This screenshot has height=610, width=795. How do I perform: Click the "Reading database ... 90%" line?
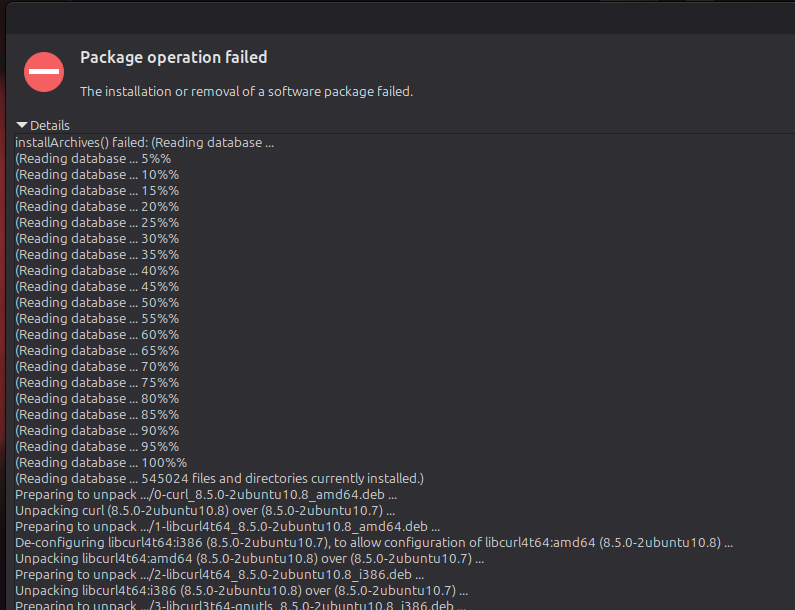[x=97, y=430]
